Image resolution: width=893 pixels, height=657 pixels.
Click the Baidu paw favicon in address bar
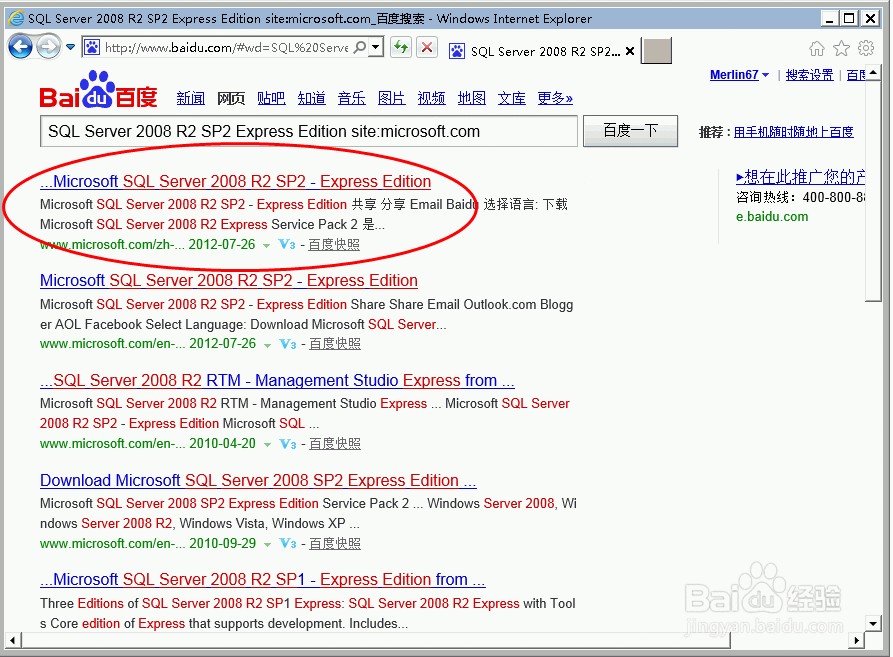[x=92, y=47]
